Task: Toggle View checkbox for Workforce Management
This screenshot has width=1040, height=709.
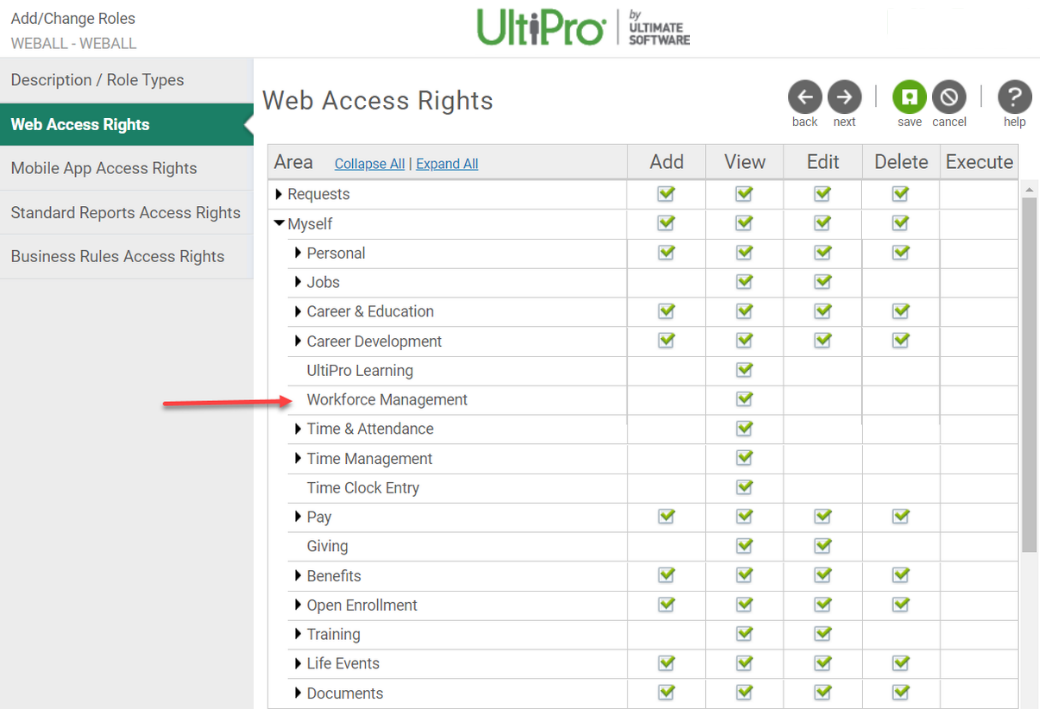Action: coord(744,400)
